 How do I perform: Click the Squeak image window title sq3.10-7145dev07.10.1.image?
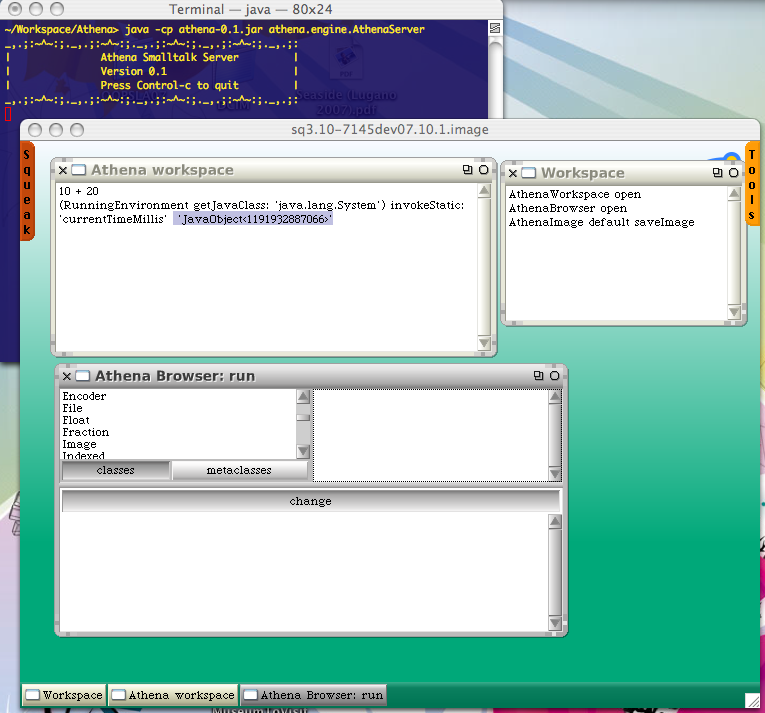tap(389, 130)
